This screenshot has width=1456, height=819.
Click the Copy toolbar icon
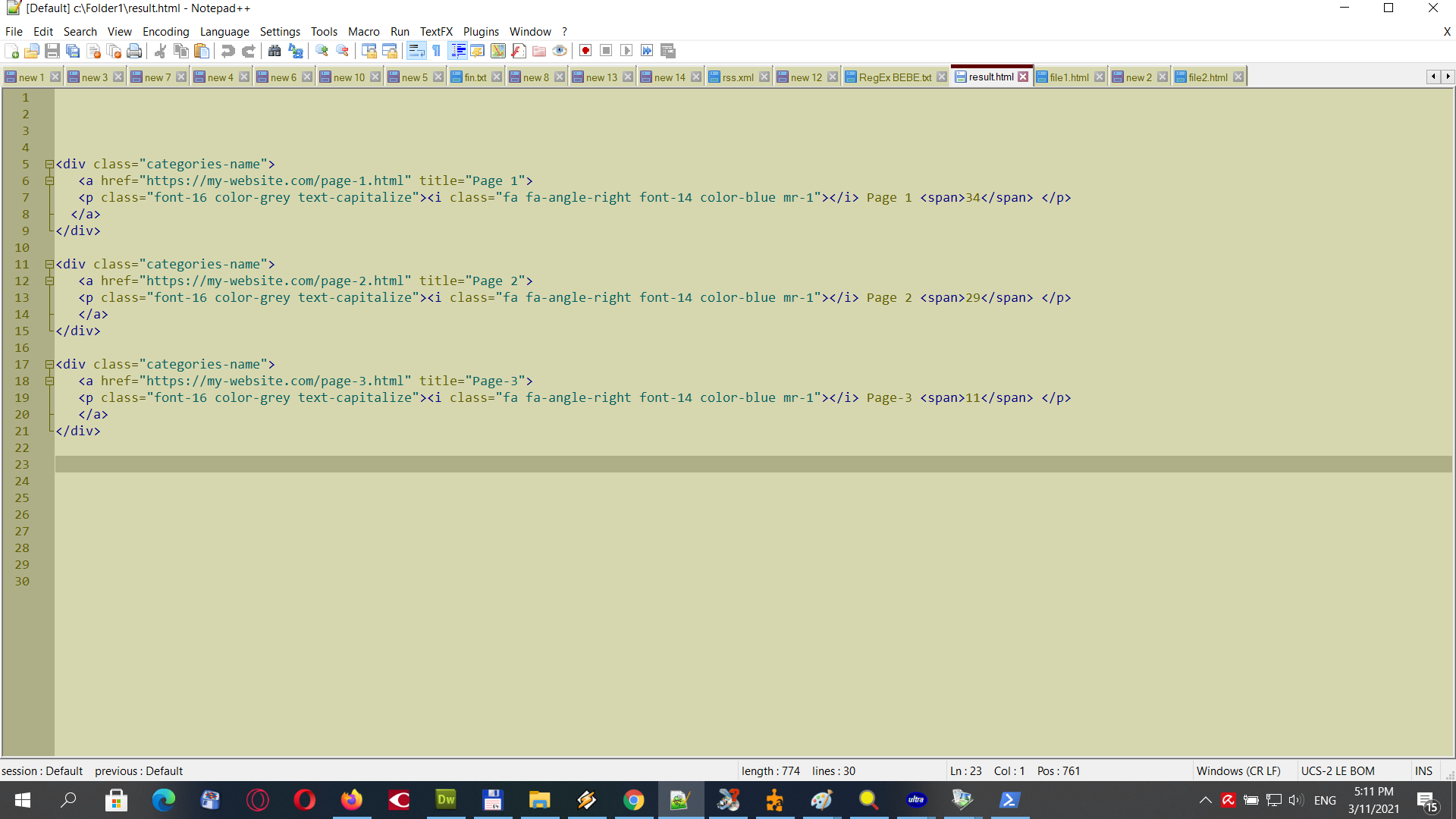180,51
